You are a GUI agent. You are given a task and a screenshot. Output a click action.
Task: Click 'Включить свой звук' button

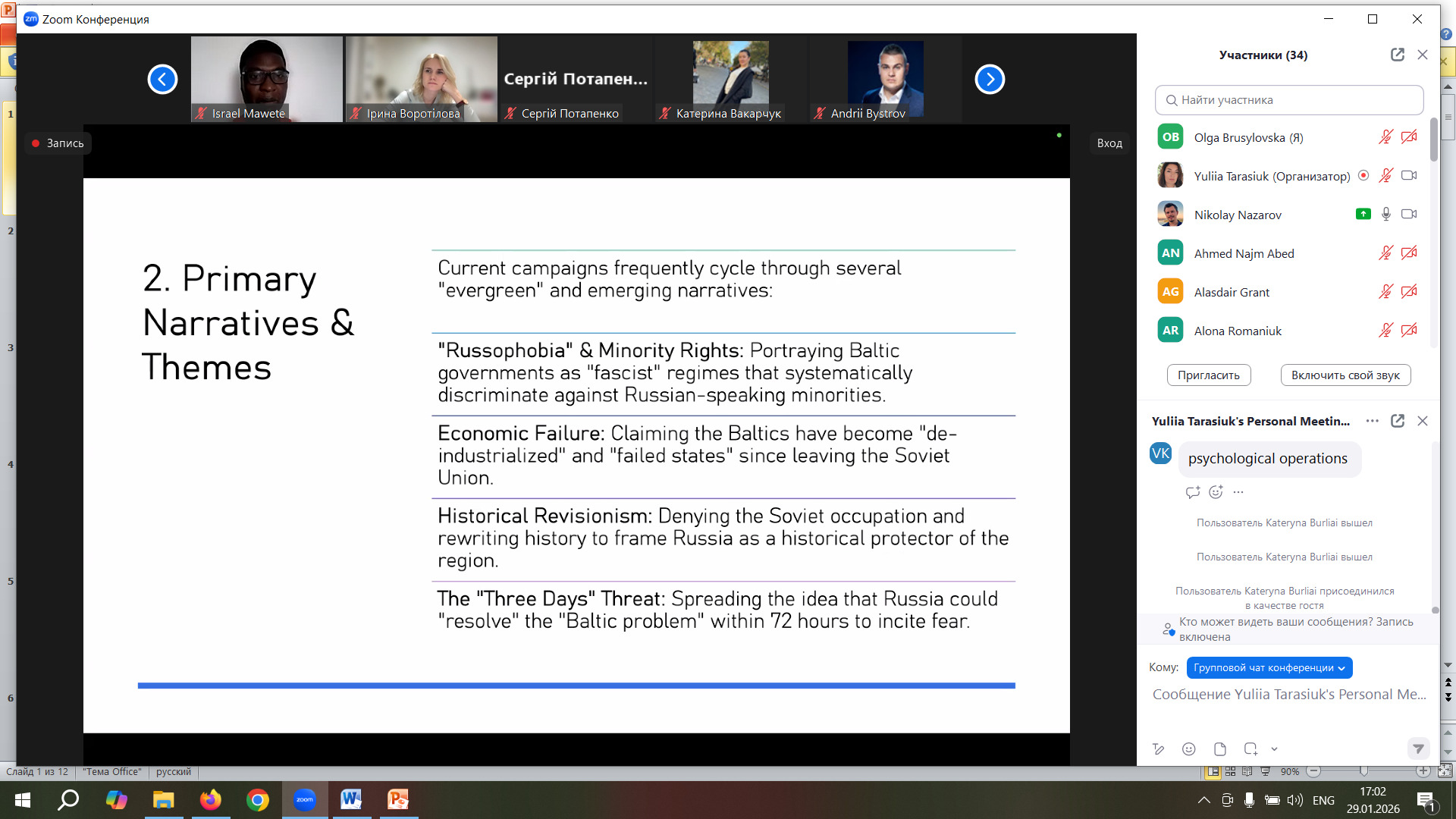pos(1345,375)
